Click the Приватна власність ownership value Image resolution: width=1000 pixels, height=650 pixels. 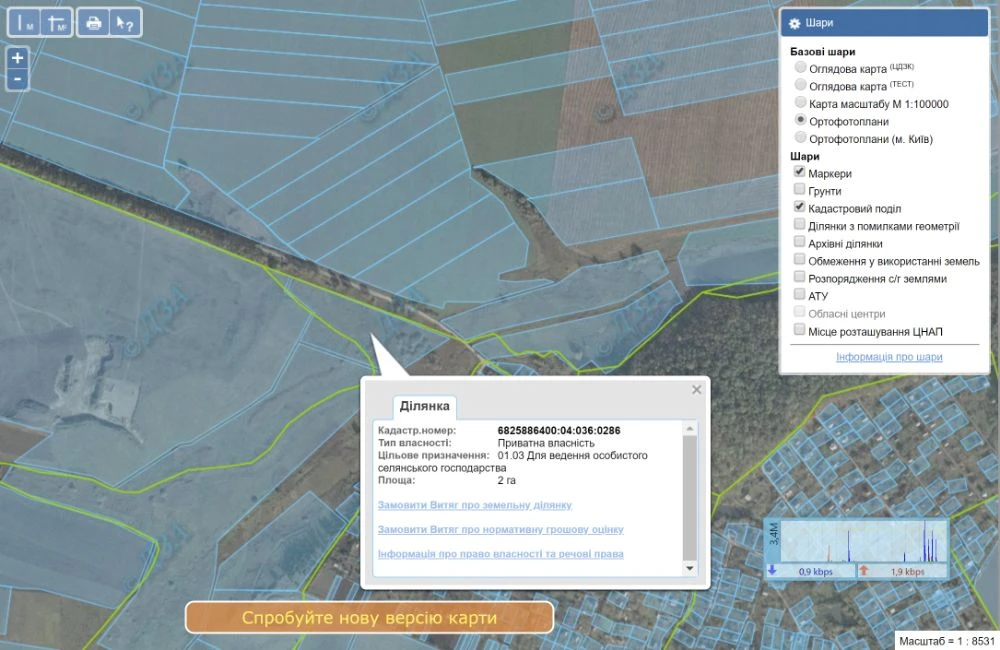tap(546, 443)
